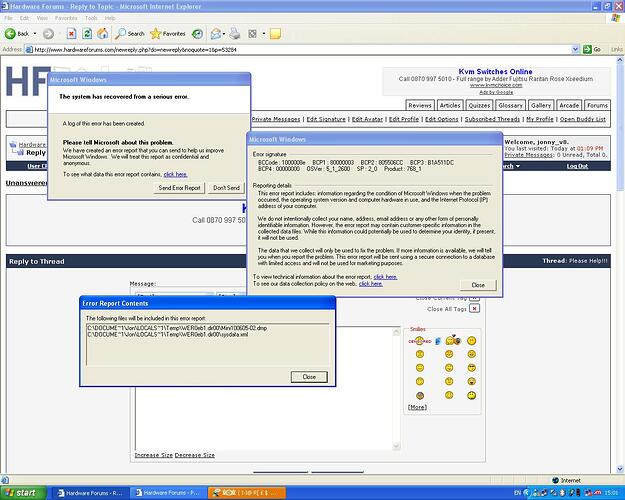The width and height of the screenshot is (625, 500).
Task: Click the IE Back arrow button
Action: (17, 34)
